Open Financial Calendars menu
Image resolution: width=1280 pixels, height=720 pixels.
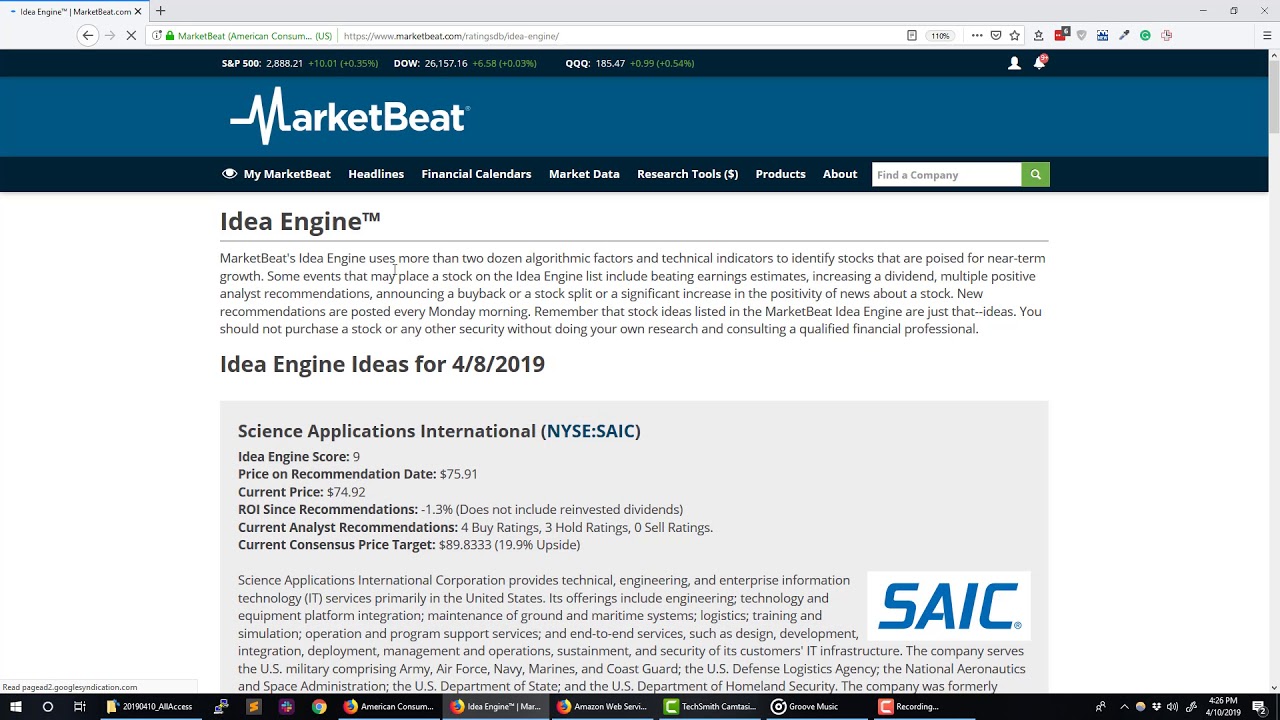click(x=476, y=174)
